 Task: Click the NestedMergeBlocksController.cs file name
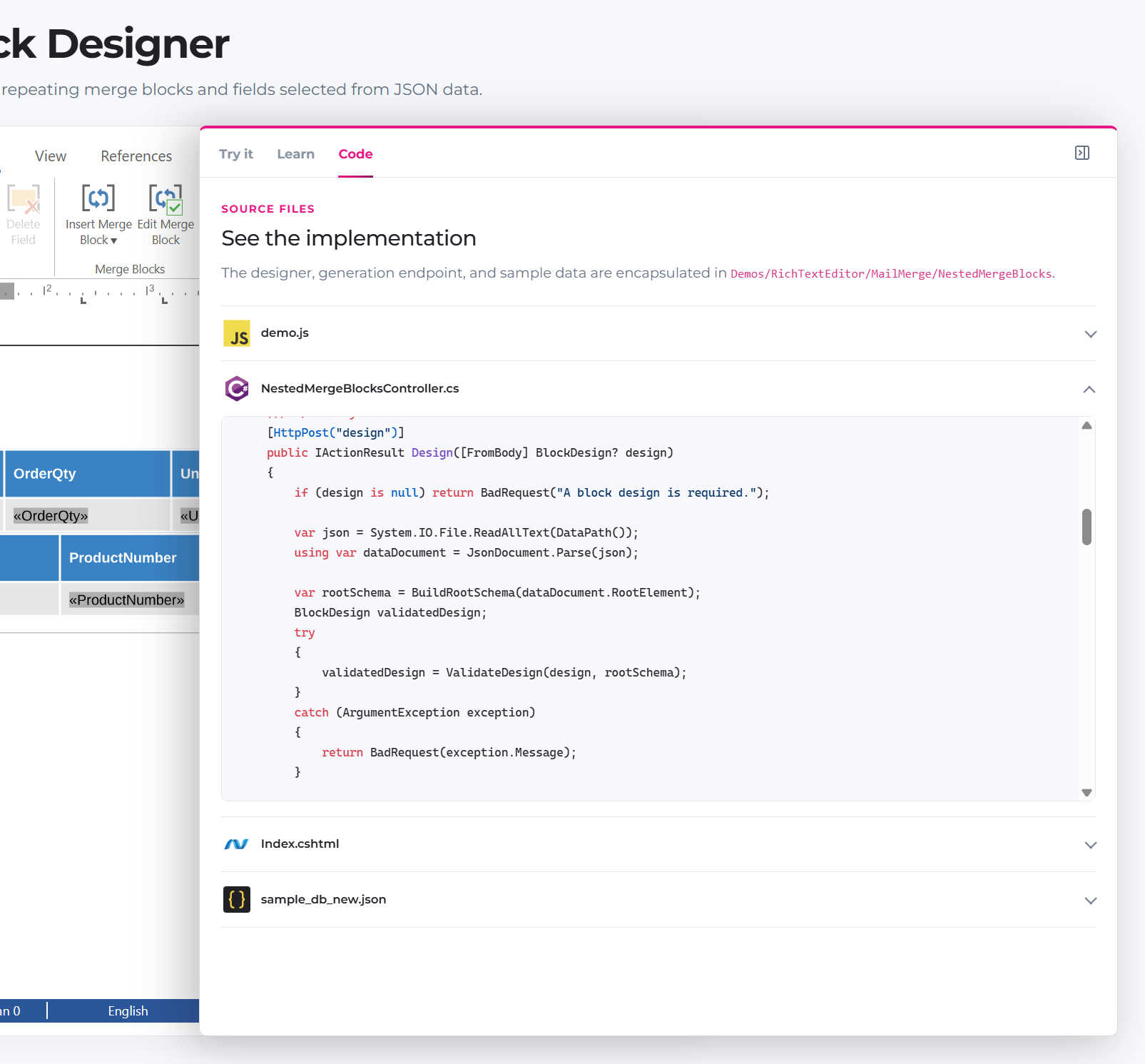(x=360, y=389)
